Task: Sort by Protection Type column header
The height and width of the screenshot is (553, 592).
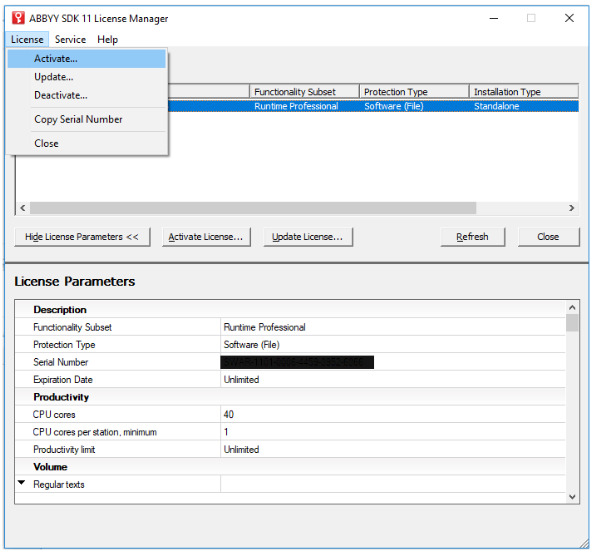Action: pyautogui.click(x=414, y=92)
